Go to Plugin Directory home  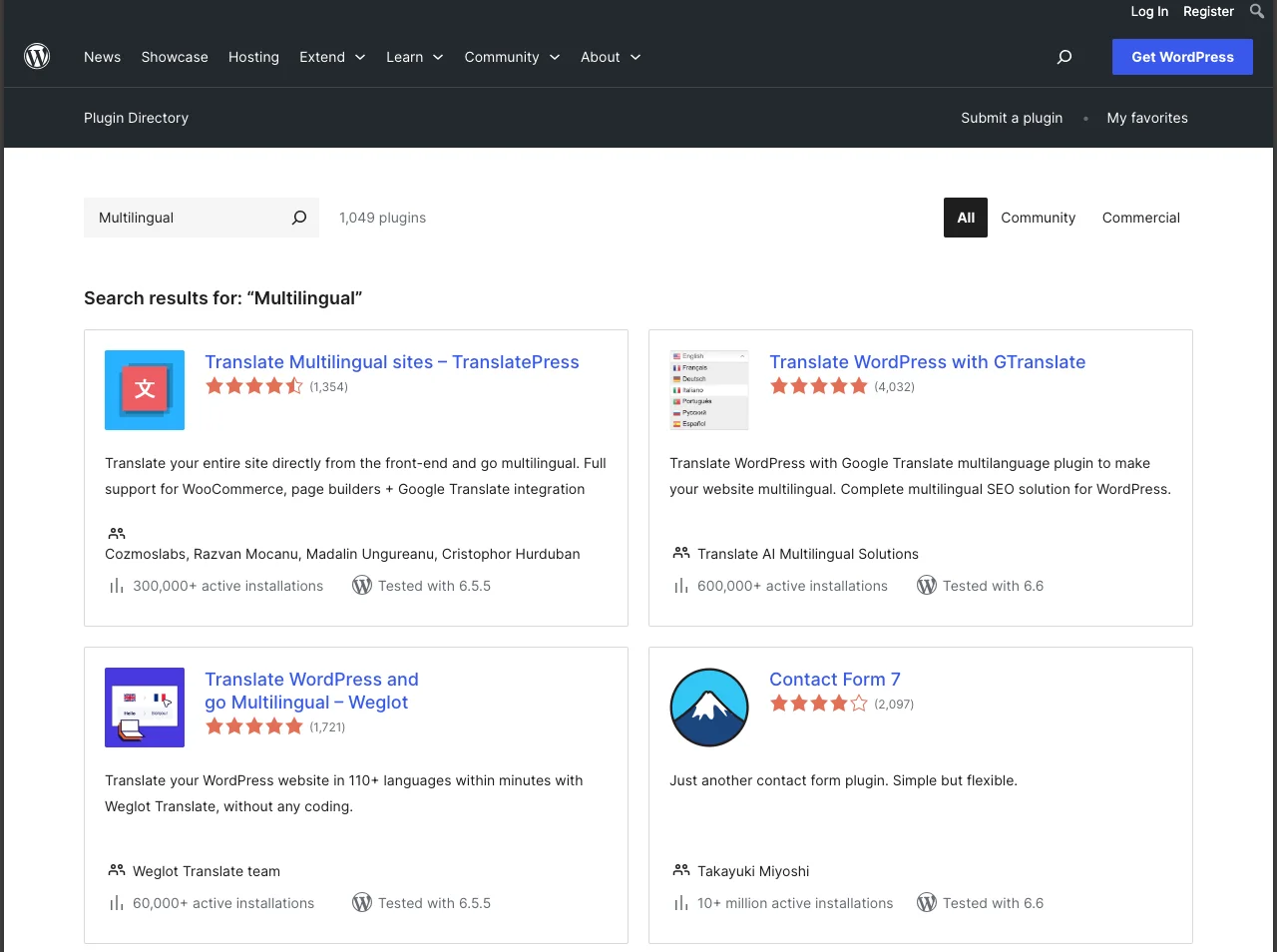(136, 118)
